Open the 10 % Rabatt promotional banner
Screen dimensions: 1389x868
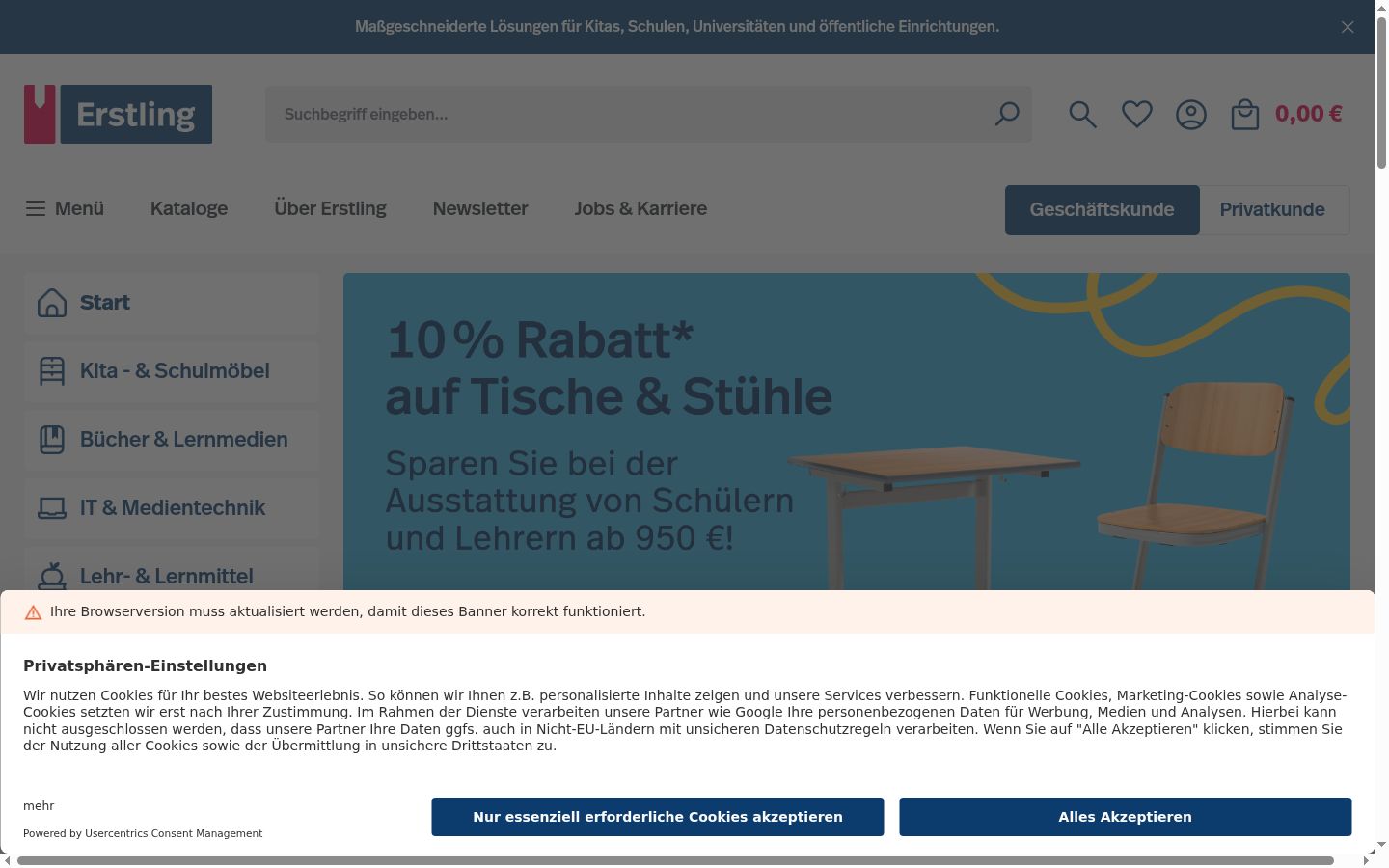(847, 432)
